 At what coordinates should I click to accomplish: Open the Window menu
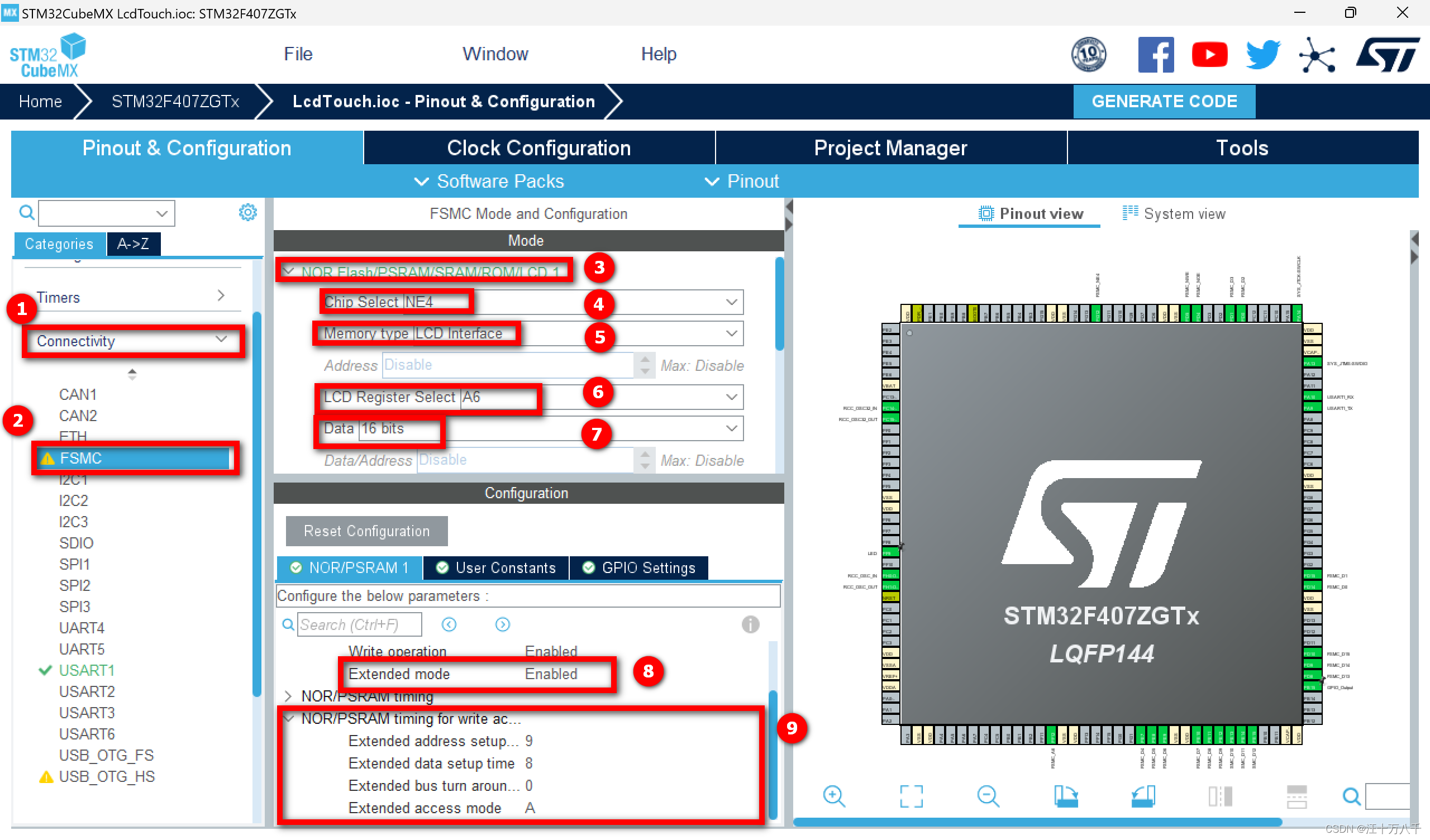495,54
